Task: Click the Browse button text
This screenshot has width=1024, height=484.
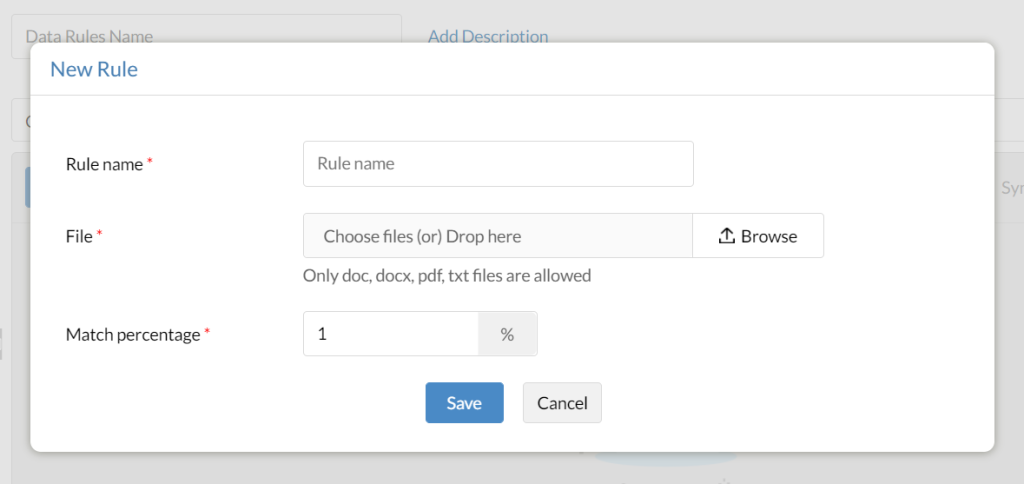Action: click(x=769, y=236)
